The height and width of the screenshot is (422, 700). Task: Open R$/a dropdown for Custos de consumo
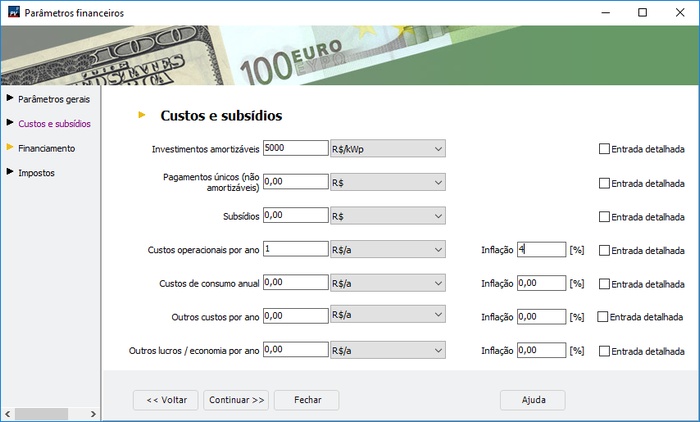(x=387, y=283)
